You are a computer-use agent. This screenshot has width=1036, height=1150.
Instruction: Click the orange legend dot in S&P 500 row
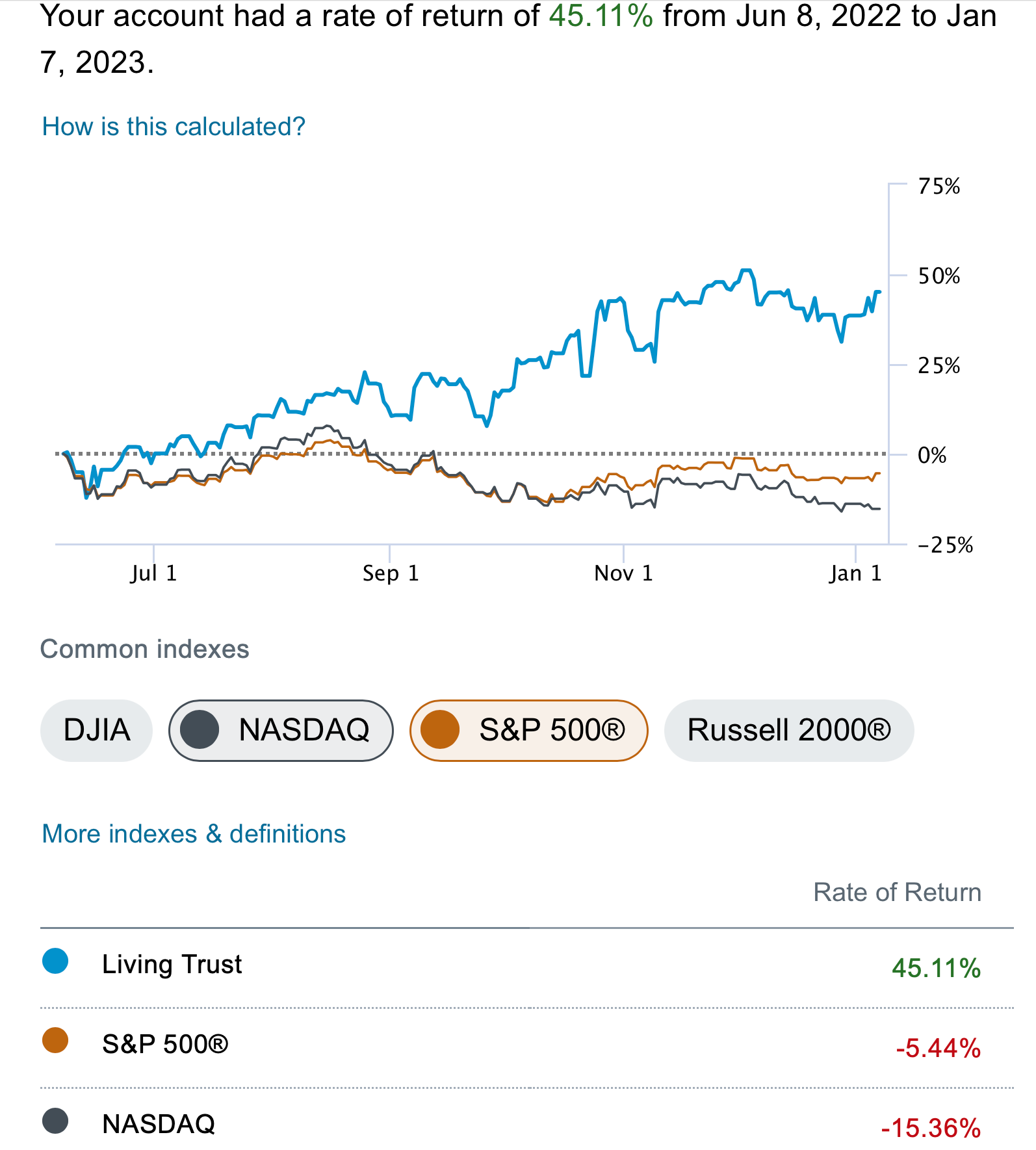(55, 1040)
